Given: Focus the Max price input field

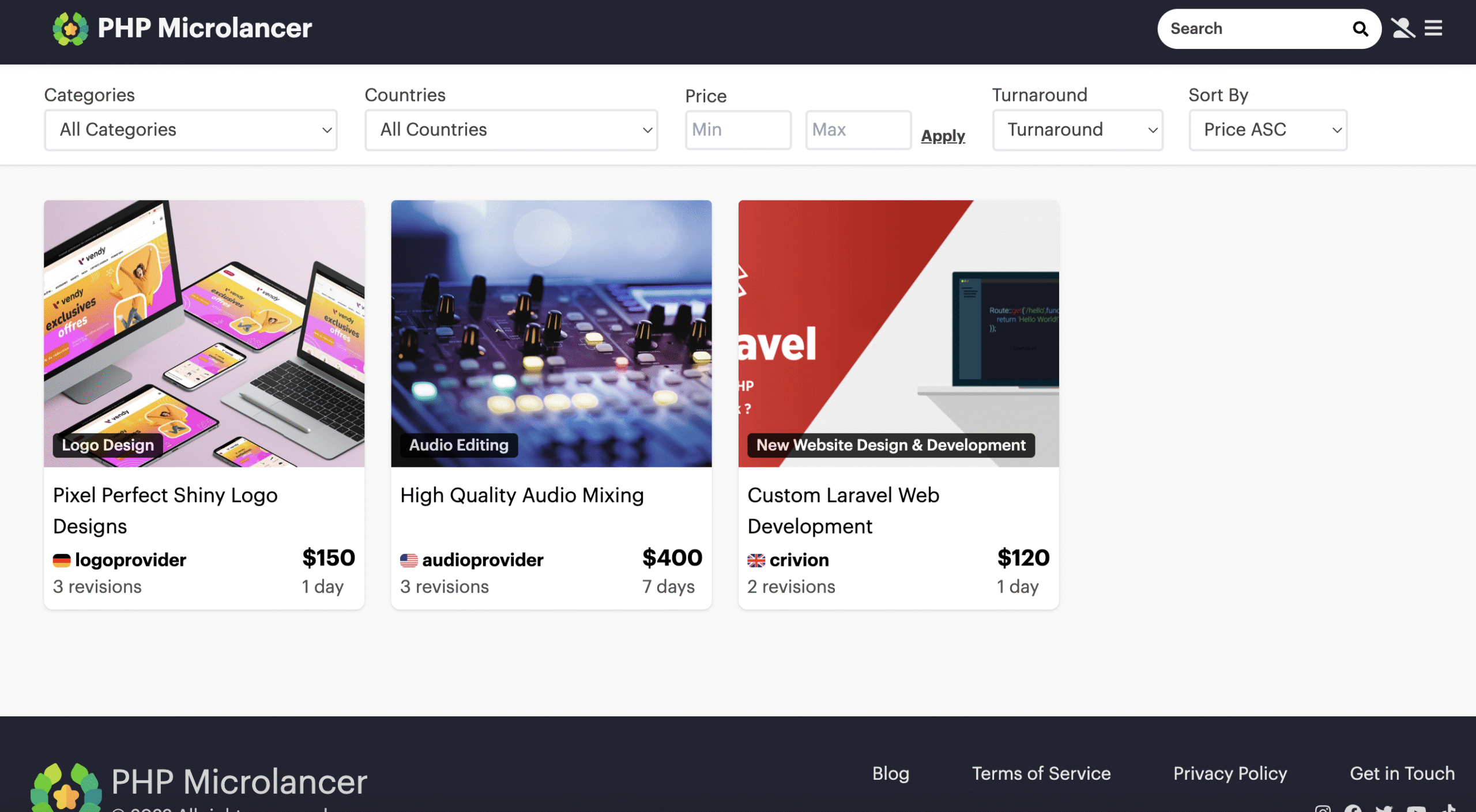Looking at the screenshot, I should (857, 130).
